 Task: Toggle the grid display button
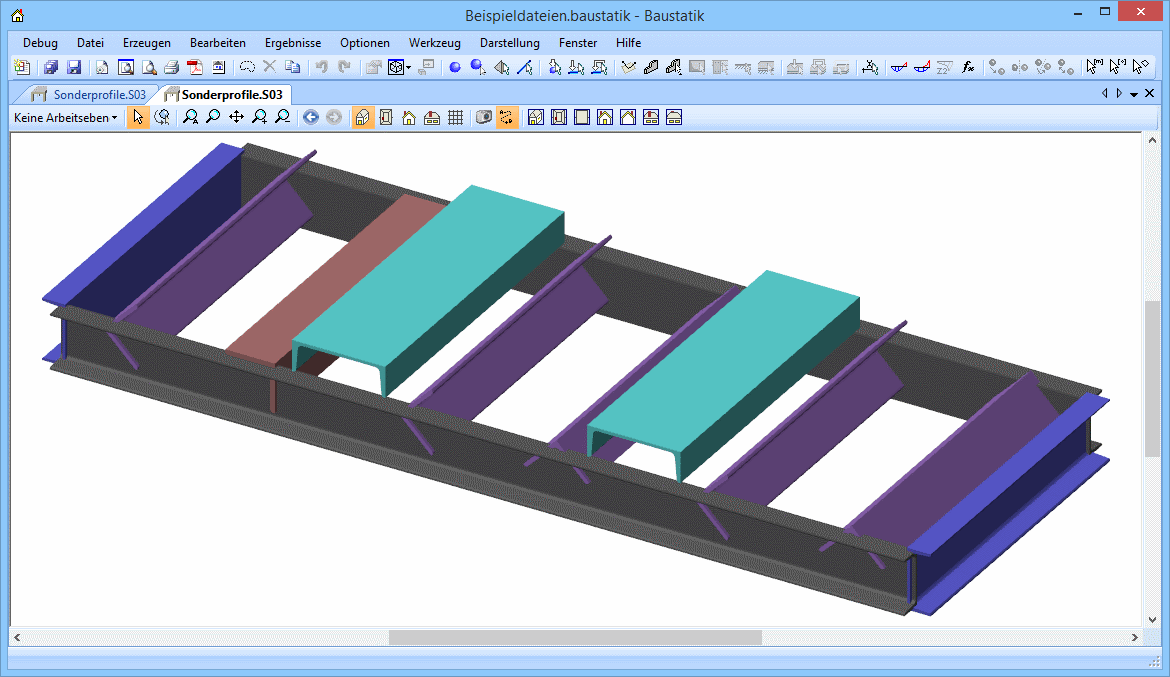[x=455, y=118]
